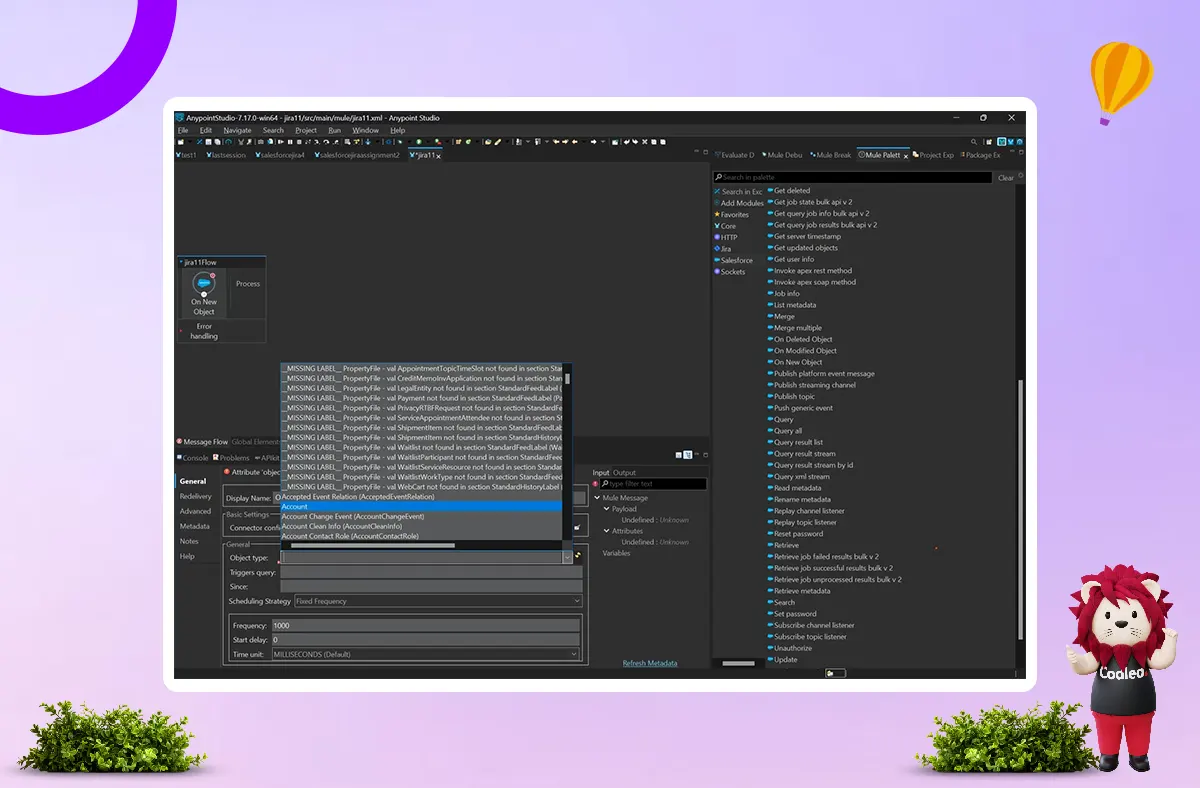Open the Console tab
Screen dimensions: 1200x788
tap(194, 458)
